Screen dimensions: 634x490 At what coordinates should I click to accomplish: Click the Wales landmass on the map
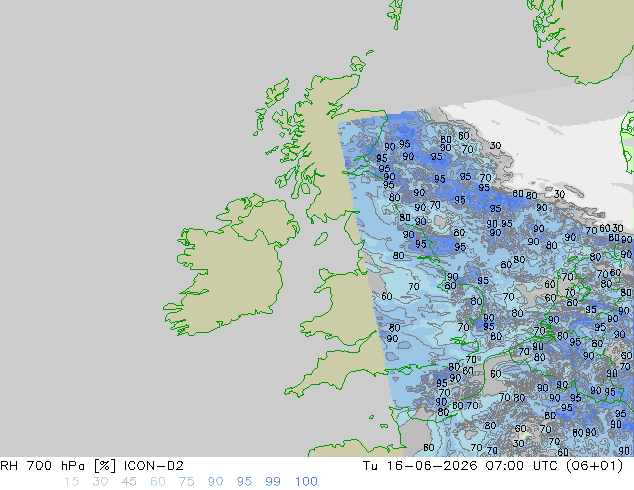pos(346,307)
